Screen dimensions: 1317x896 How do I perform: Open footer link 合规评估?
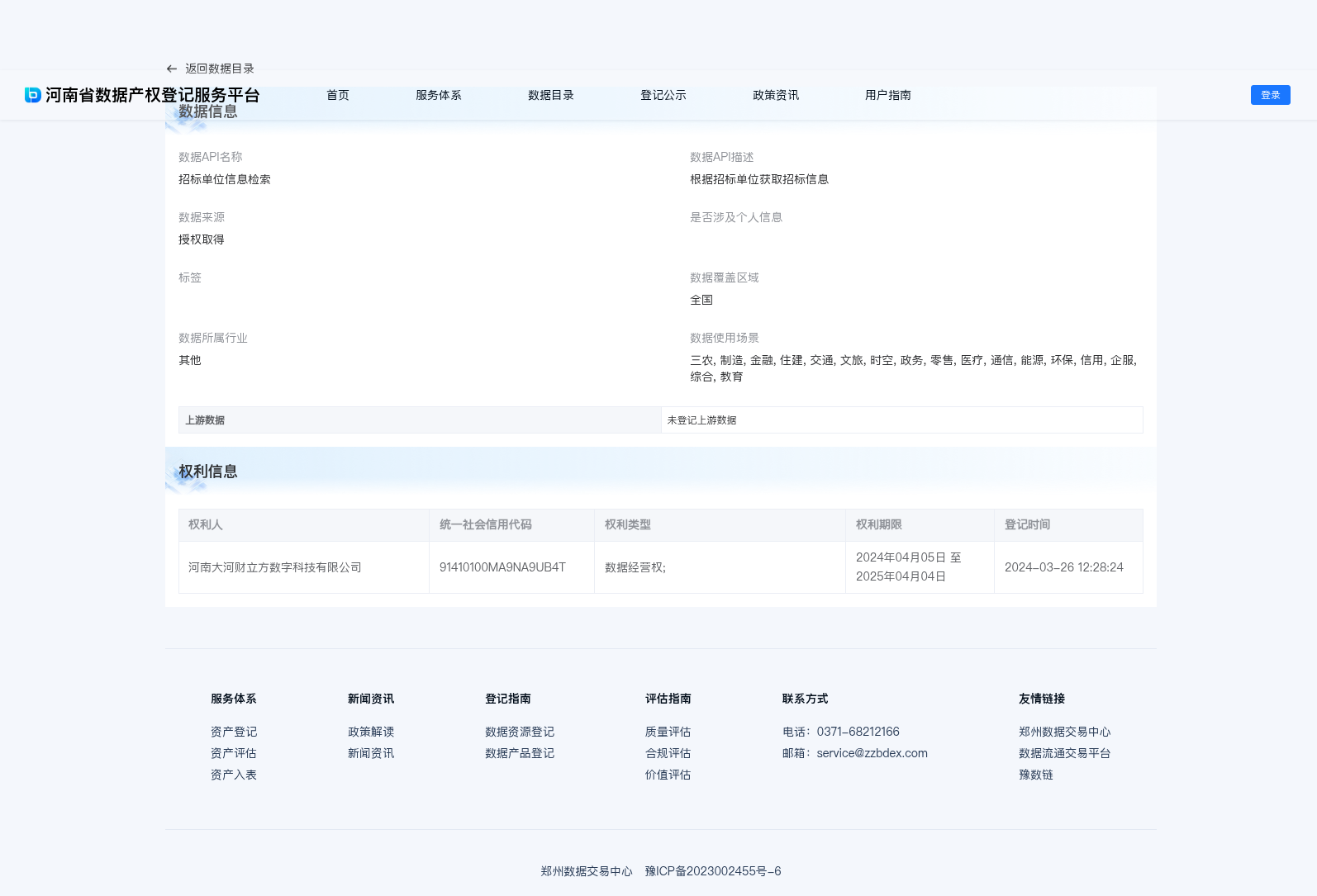point(668,753)
